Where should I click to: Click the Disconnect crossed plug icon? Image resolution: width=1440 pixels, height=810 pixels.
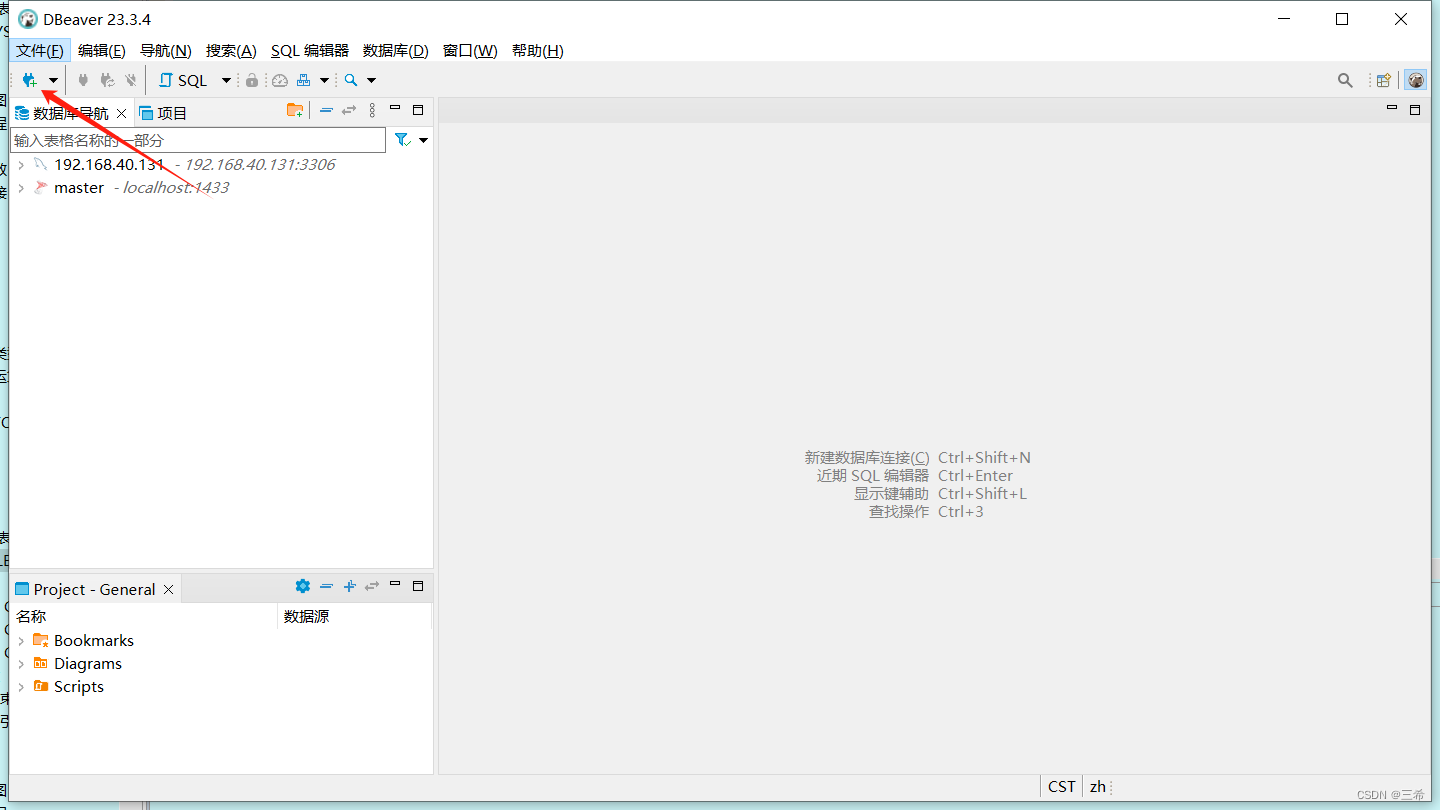coord(130,80)
